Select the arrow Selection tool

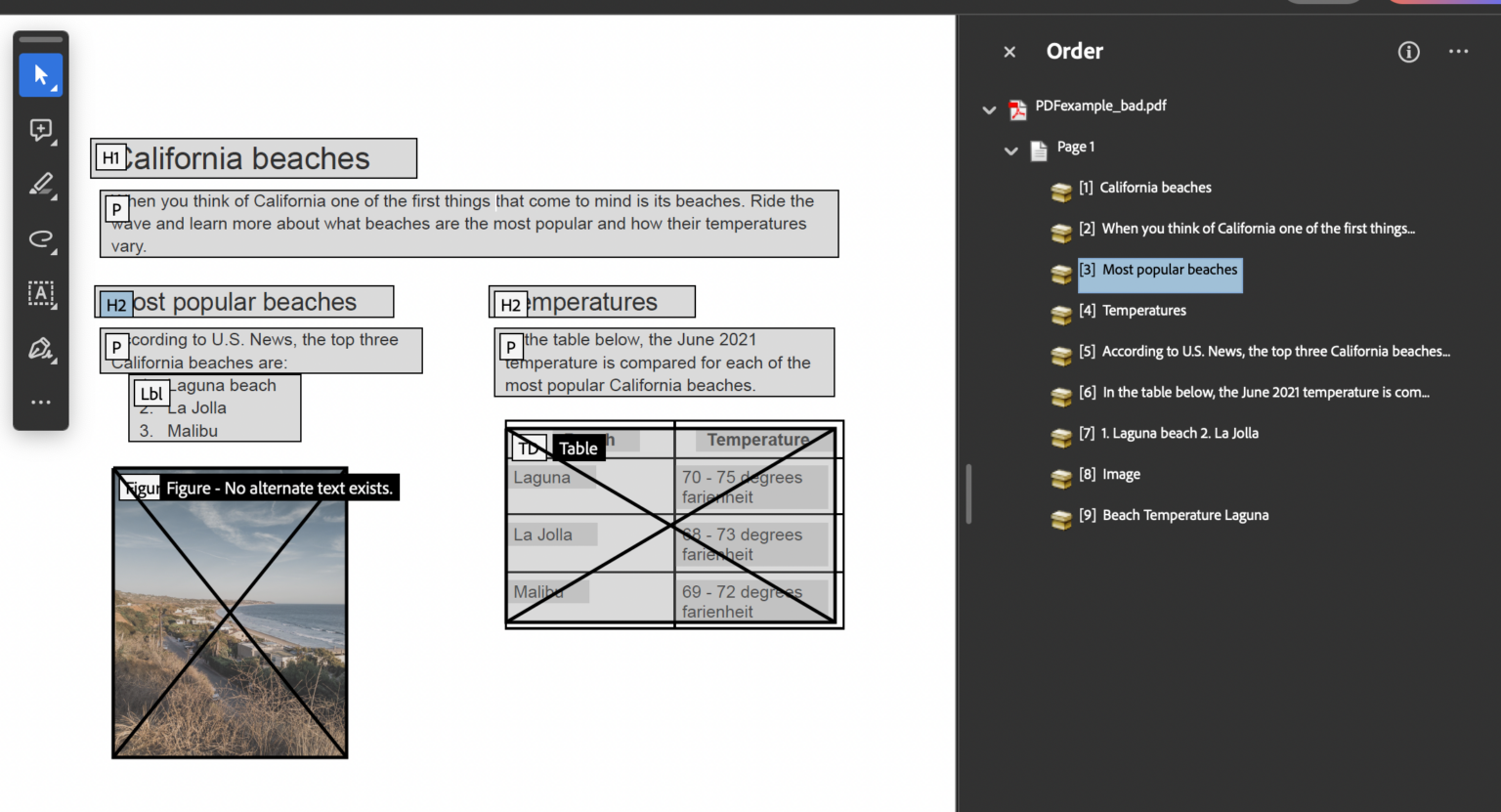pyautogui.click(x=40, y=75)
